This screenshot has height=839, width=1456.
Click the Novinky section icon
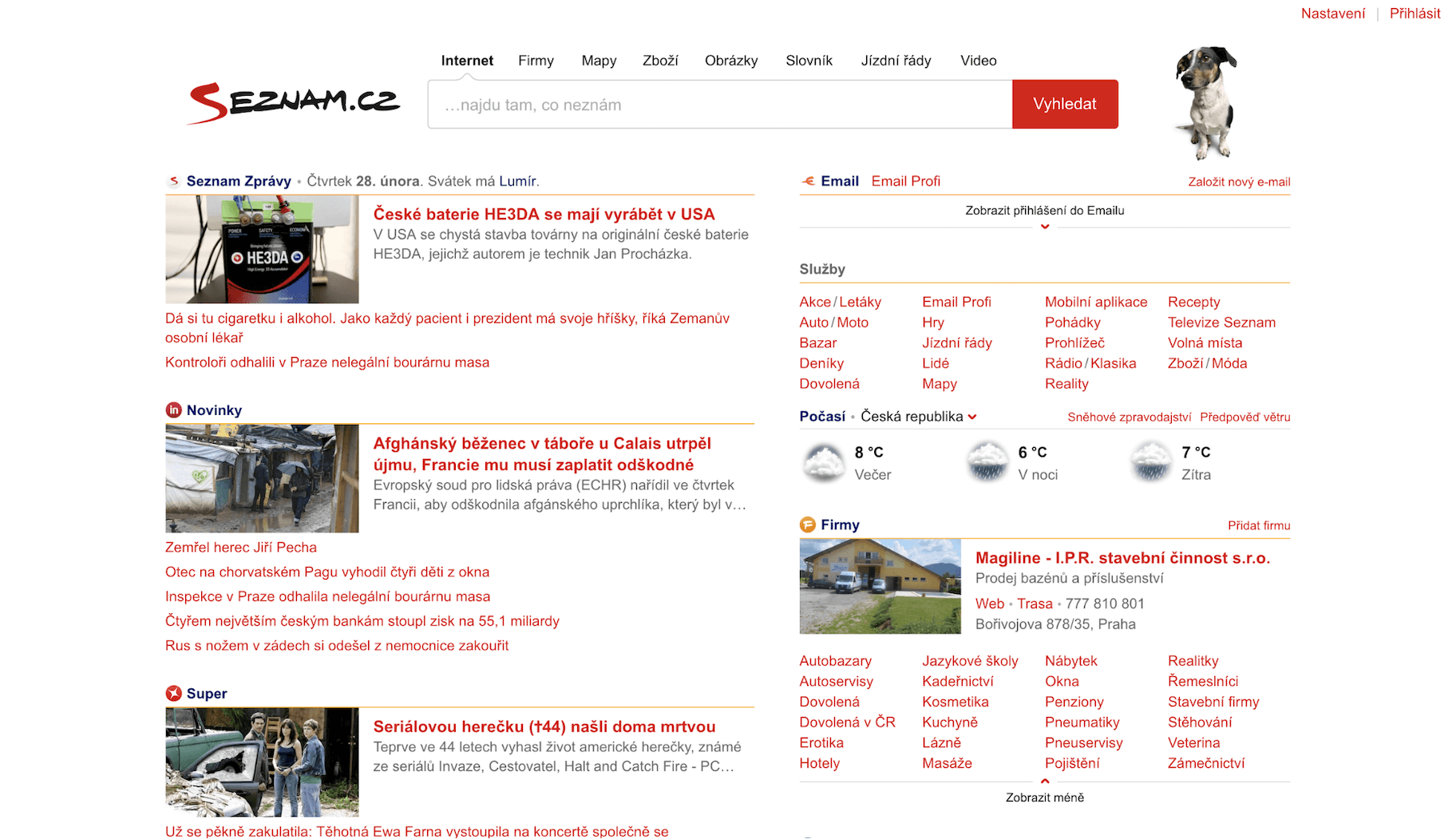pyautogui.click(x=173, y=410)
